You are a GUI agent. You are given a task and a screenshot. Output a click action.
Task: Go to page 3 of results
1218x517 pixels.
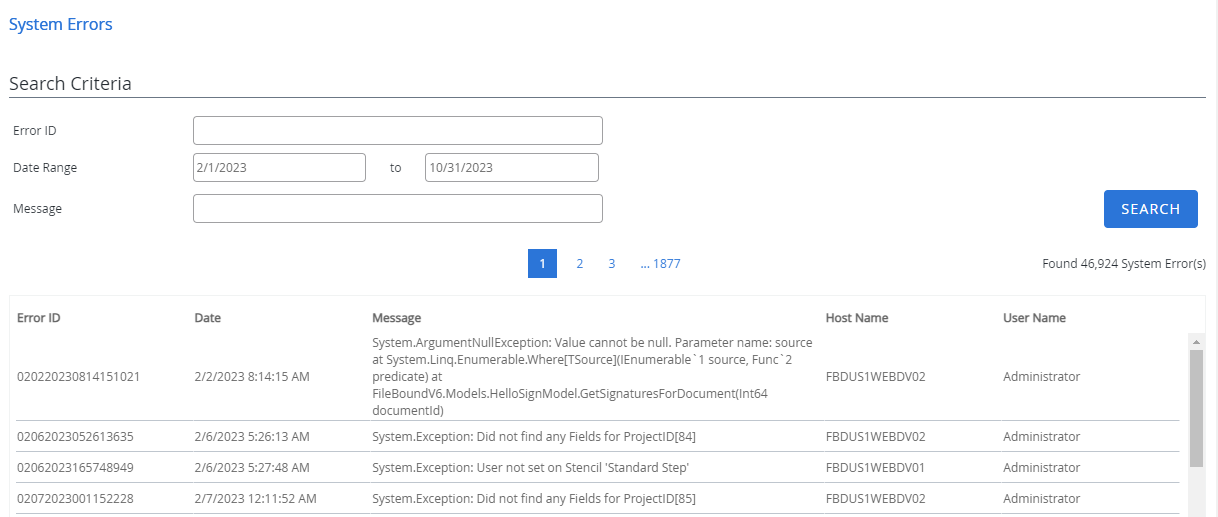click(611, 264)
